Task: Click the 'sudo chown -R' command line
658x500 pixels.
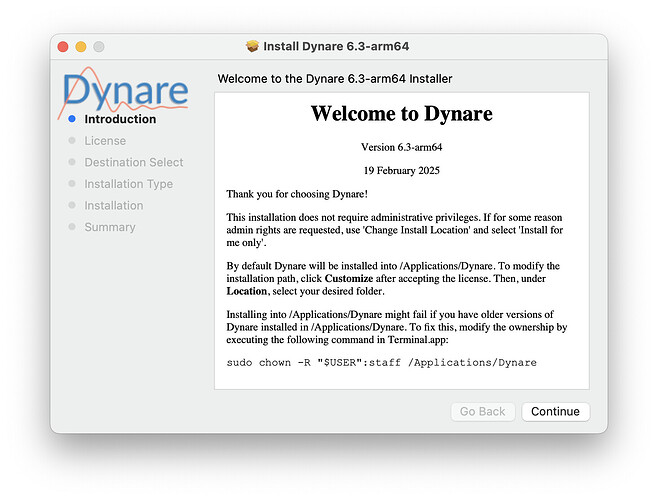Action: pyautogui.click(x=381, y=363)
